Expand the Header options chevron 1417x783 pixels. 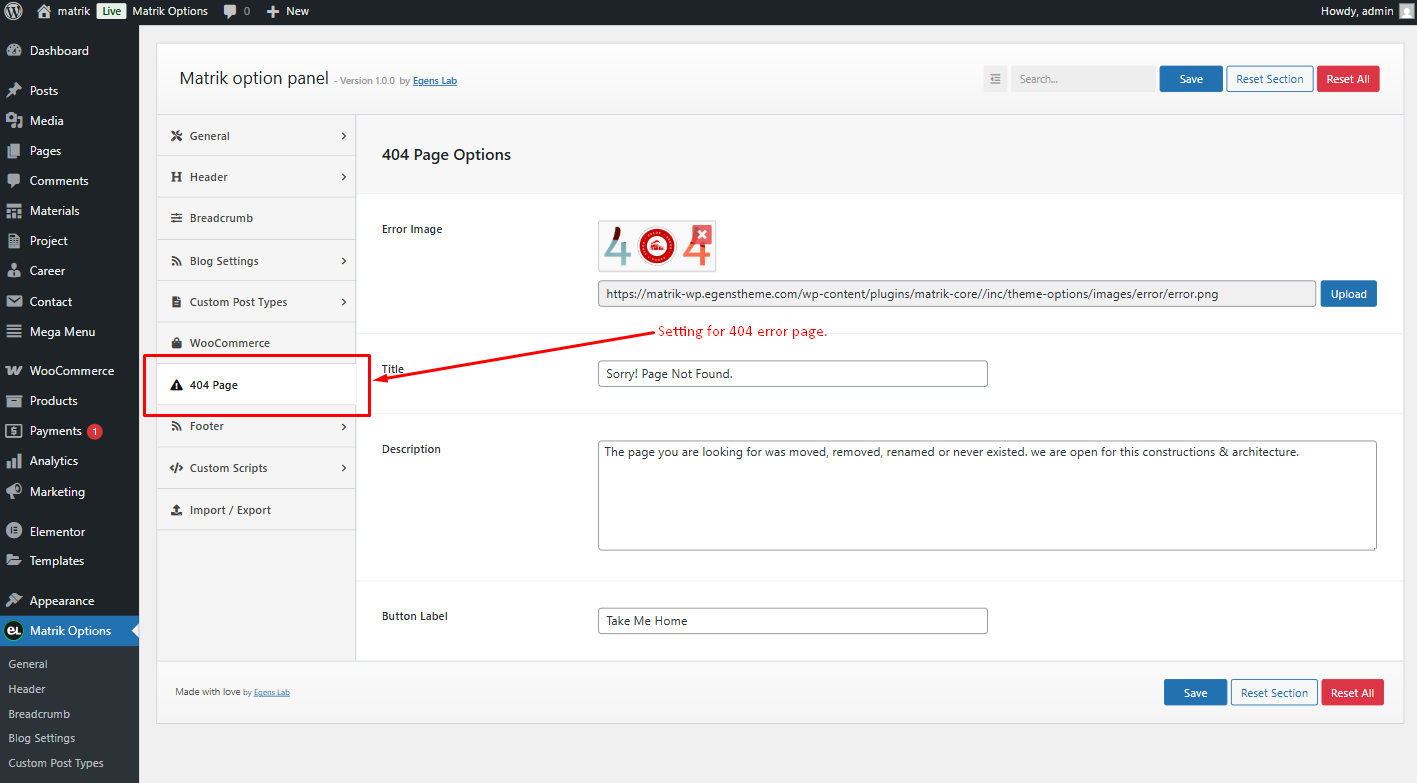coord(343,177)
